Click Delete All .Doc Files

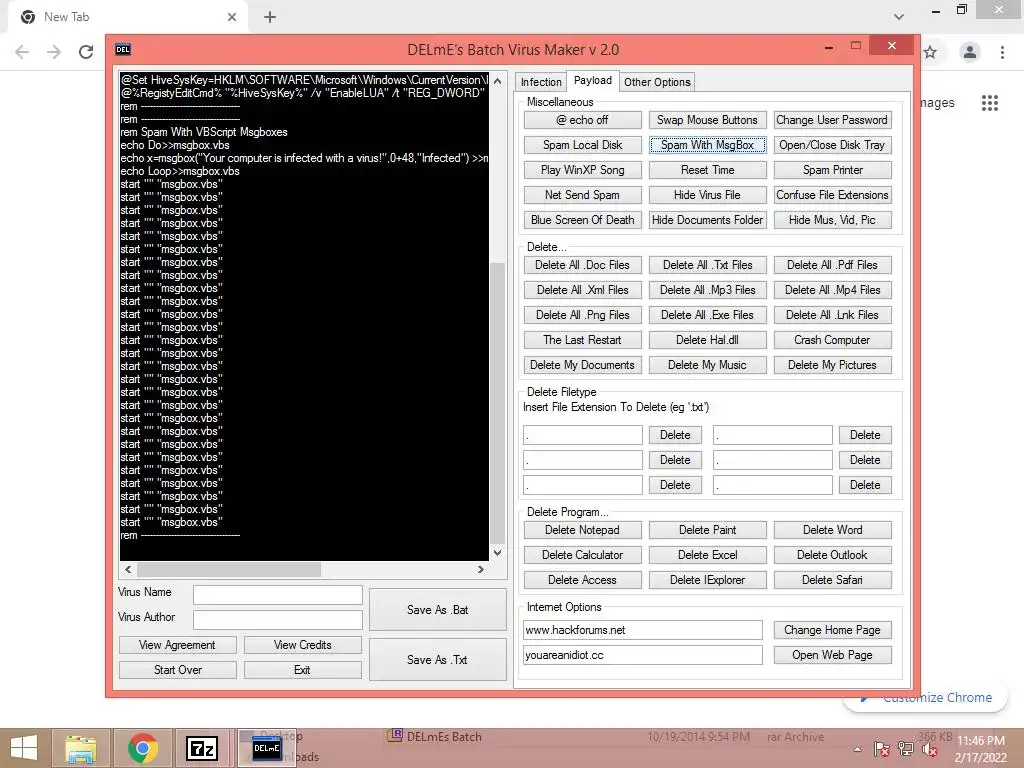click(x=583, y=265)
